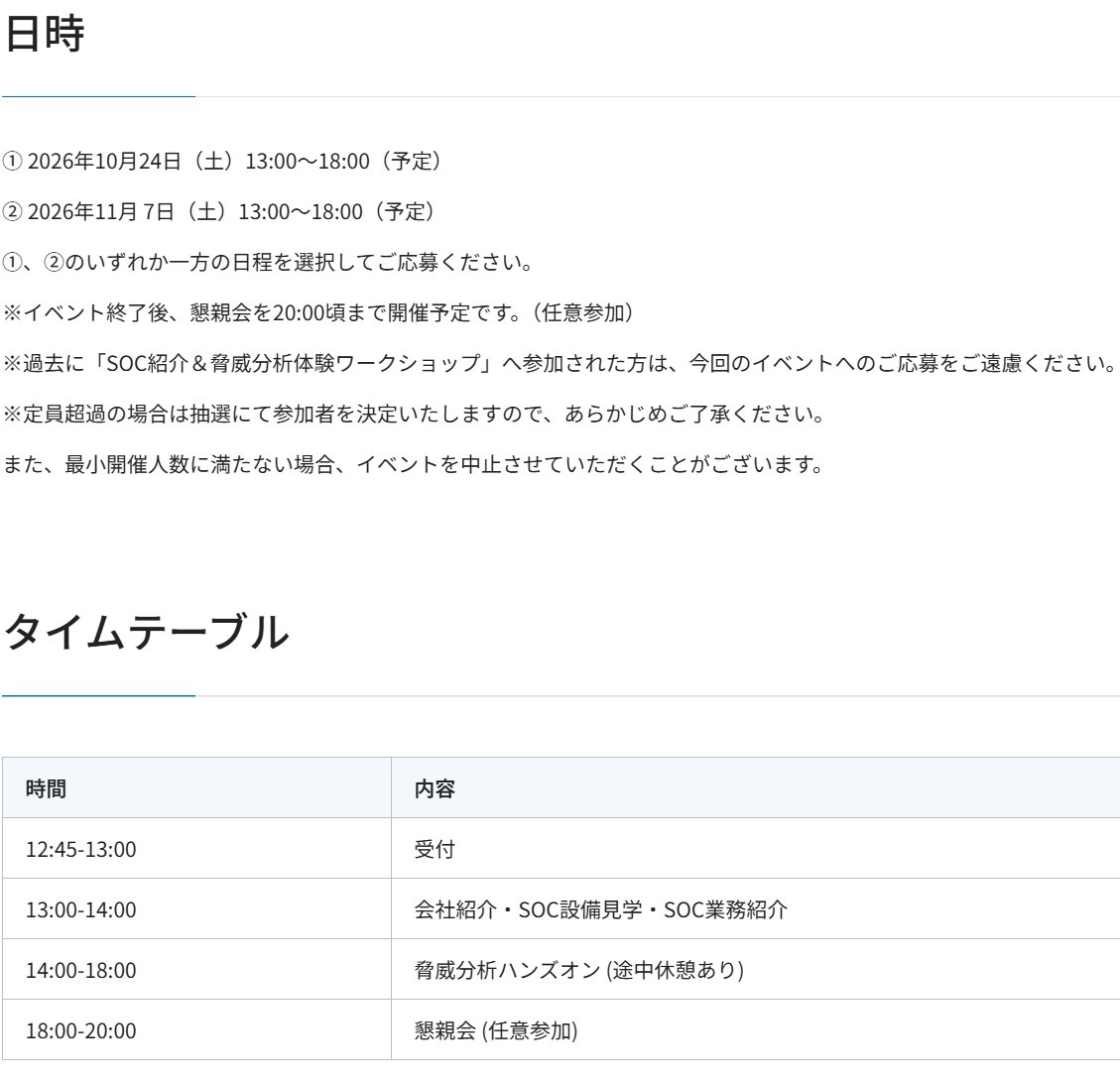The height and width of the screenshot is (1081, 1120).
Task: Select the 13:00-14:00 time cell
Action: click(196, 909)
